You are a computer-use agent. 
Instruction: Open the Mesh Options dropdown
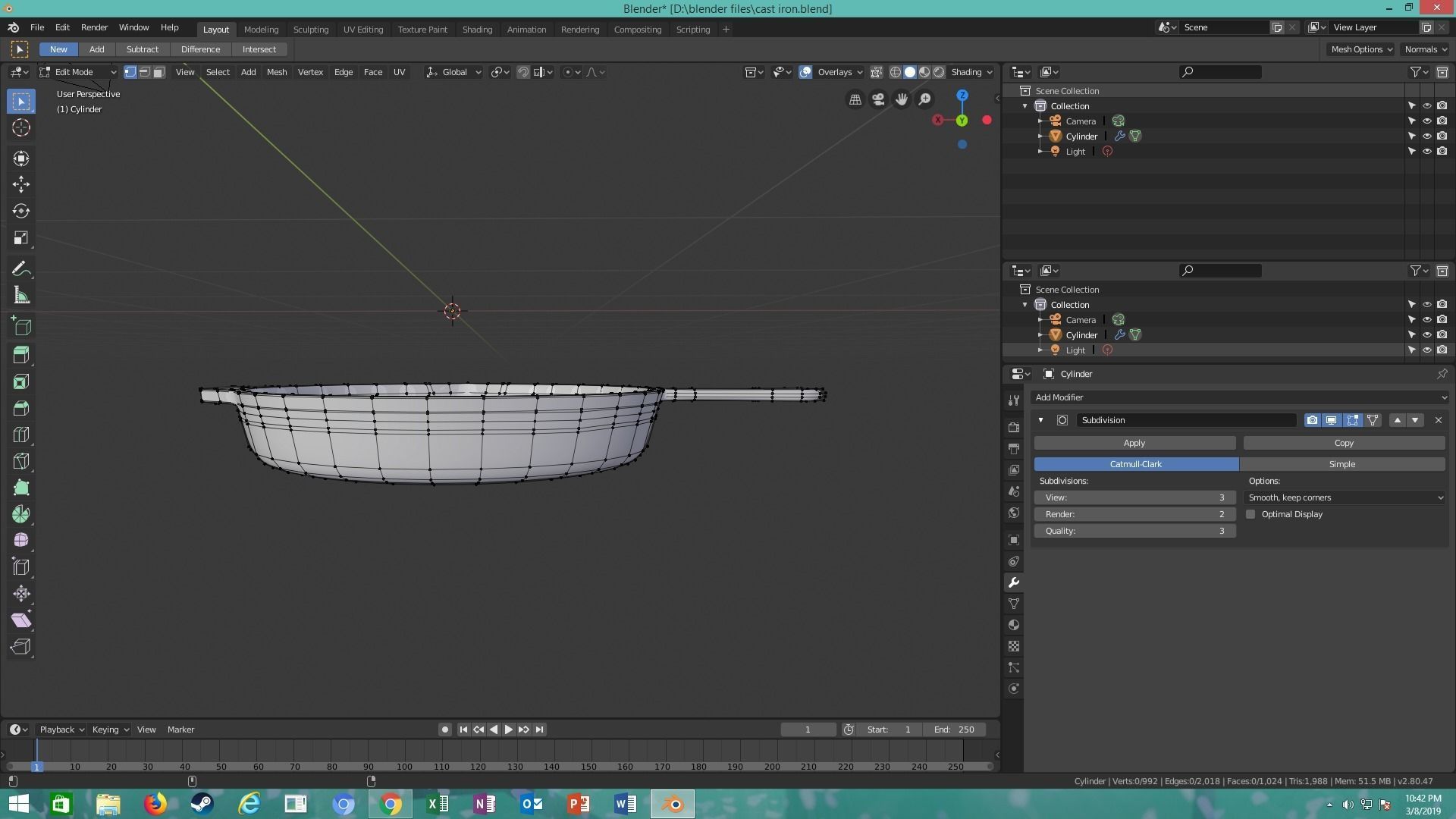(1361, 49)
